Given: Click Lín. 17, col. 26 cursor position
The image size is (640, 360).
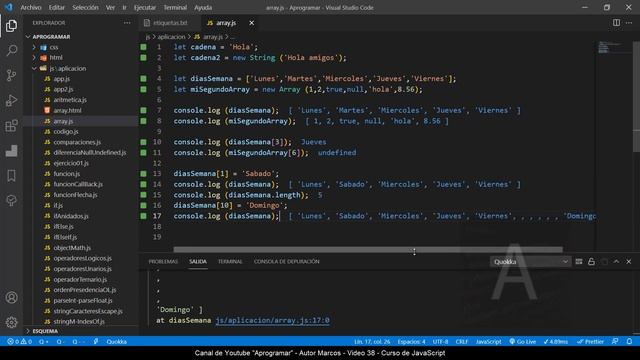Looking at the screenshot, I should tap(372, 342).
